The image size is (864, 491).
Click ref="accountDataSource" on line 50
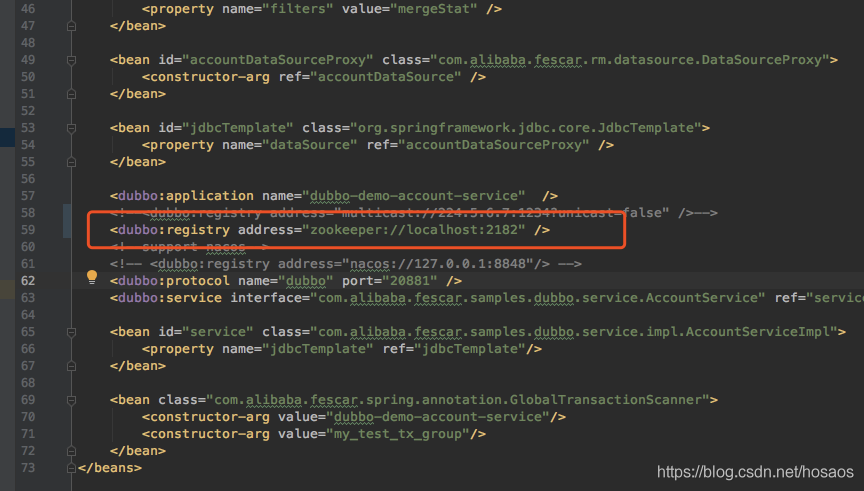(370, 77)
